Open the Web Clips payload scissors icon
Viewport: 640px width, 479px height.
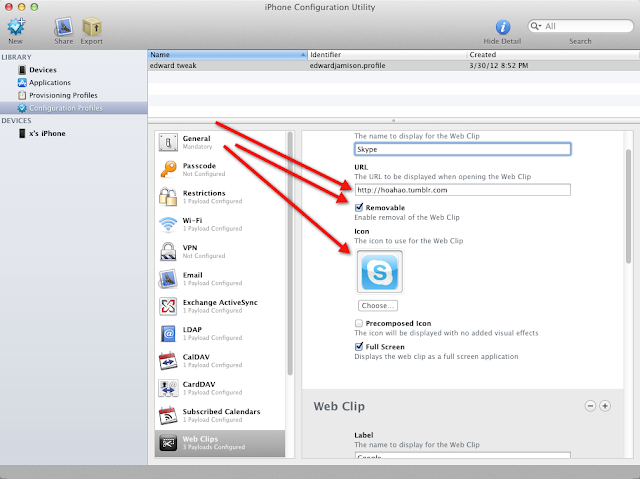pos(168,443)
